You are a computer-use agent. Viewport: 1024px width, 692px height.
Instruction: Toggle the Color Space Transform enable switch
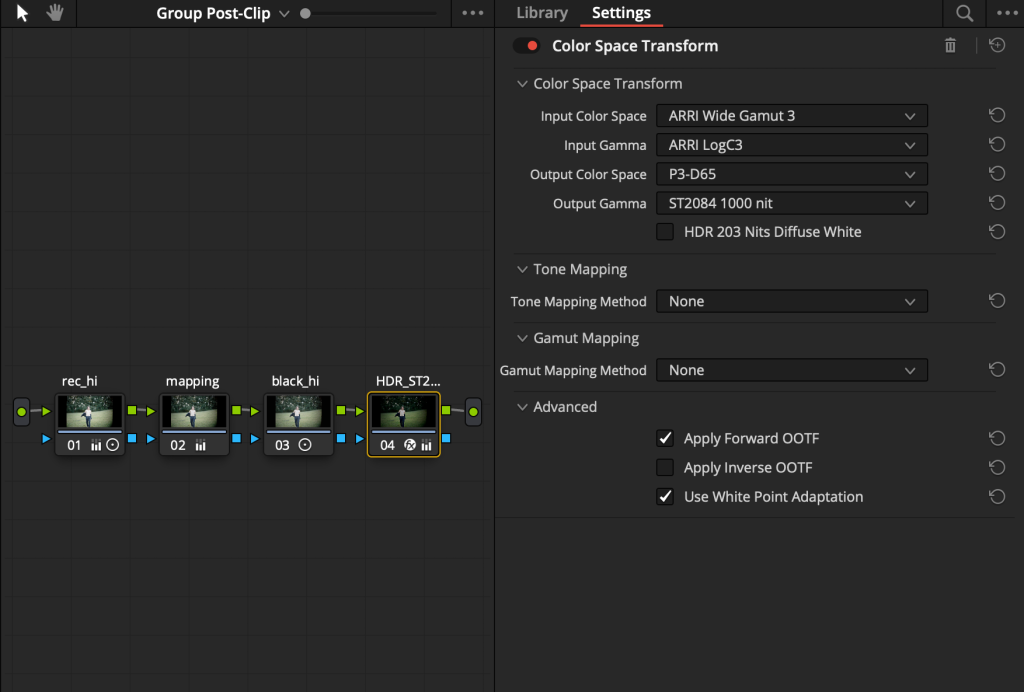coord(526,46)
